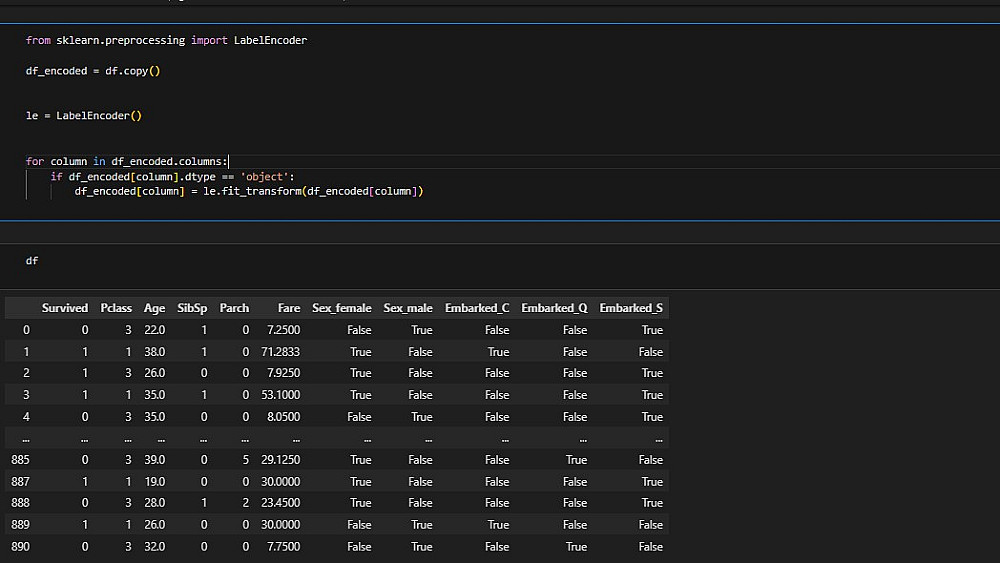Click the Embarked_S column header
The height and width of the screenshot is (563, 1000).
[631, 308]
